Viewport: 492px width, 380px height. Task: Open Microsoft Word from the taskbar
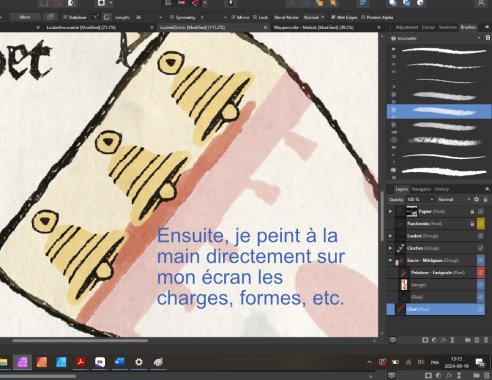point(119,362)
